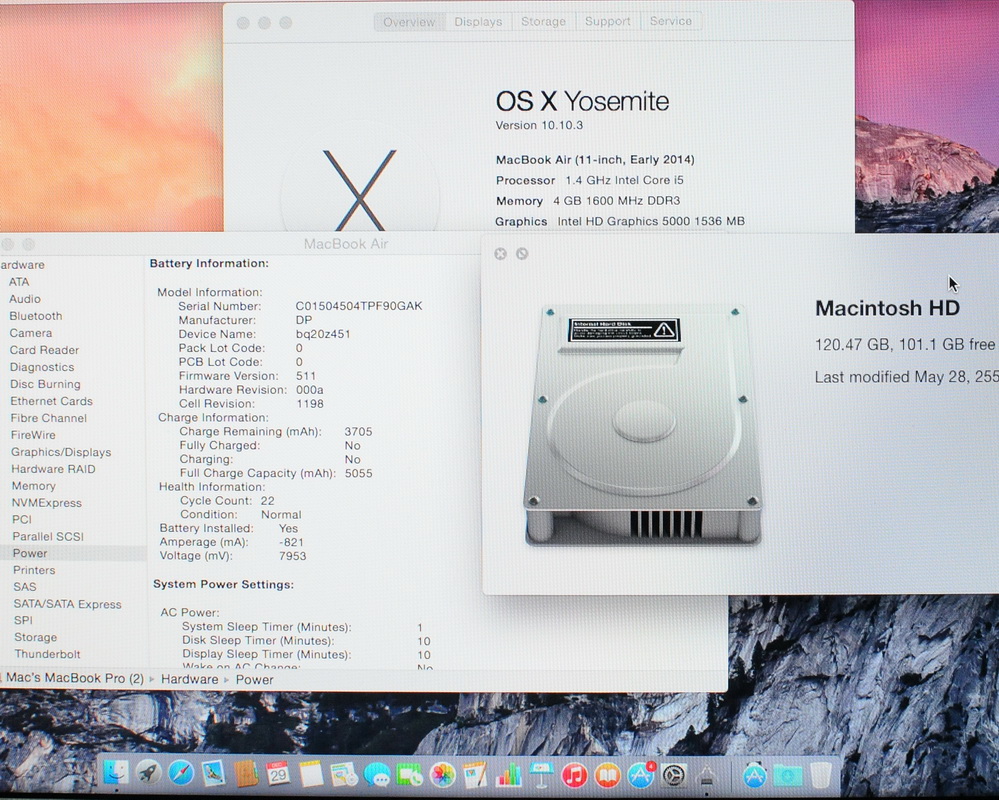Click Version 10.10.3 text
Viewport: 999px width, 800px height.
(539, 125)
